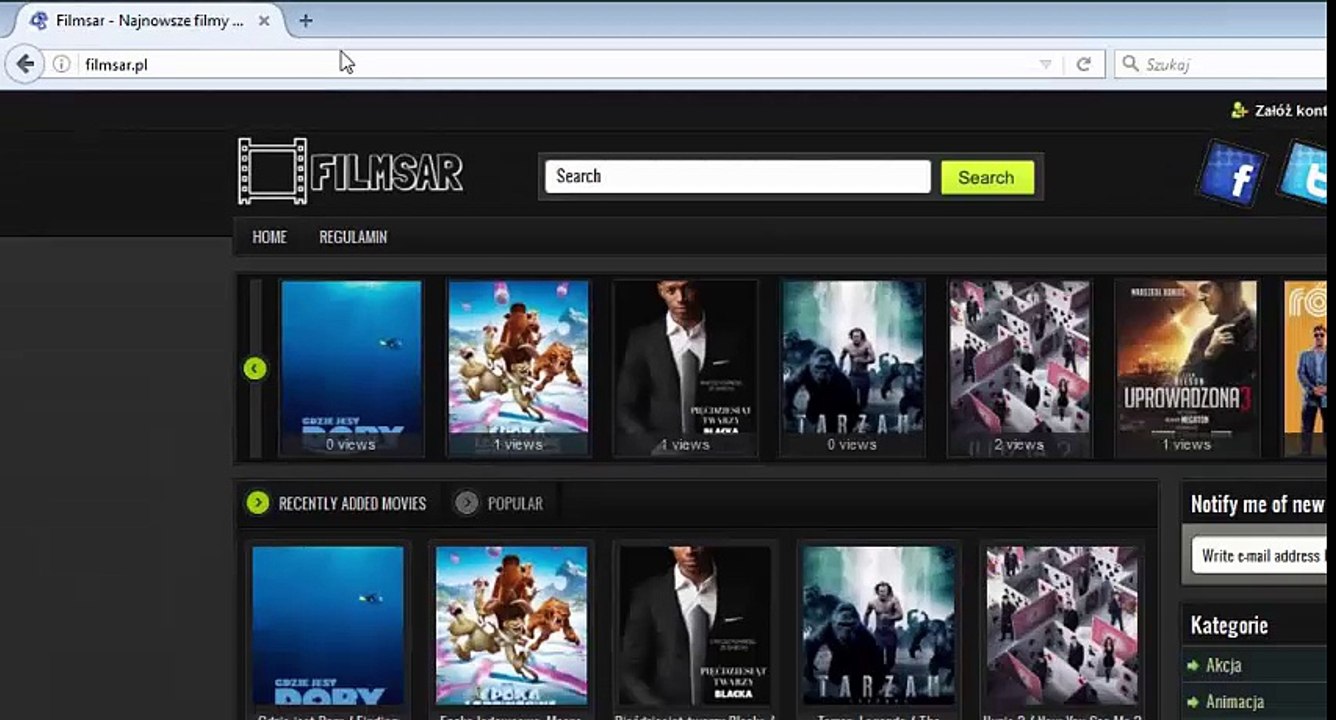
Task: Open playing-cards poster under Recently Added
Action: coord(1062,625)
